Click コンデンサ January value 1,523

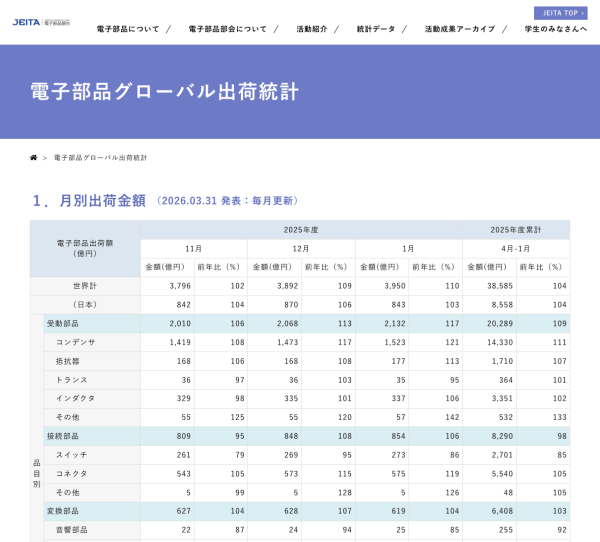(x=395, y=342)
